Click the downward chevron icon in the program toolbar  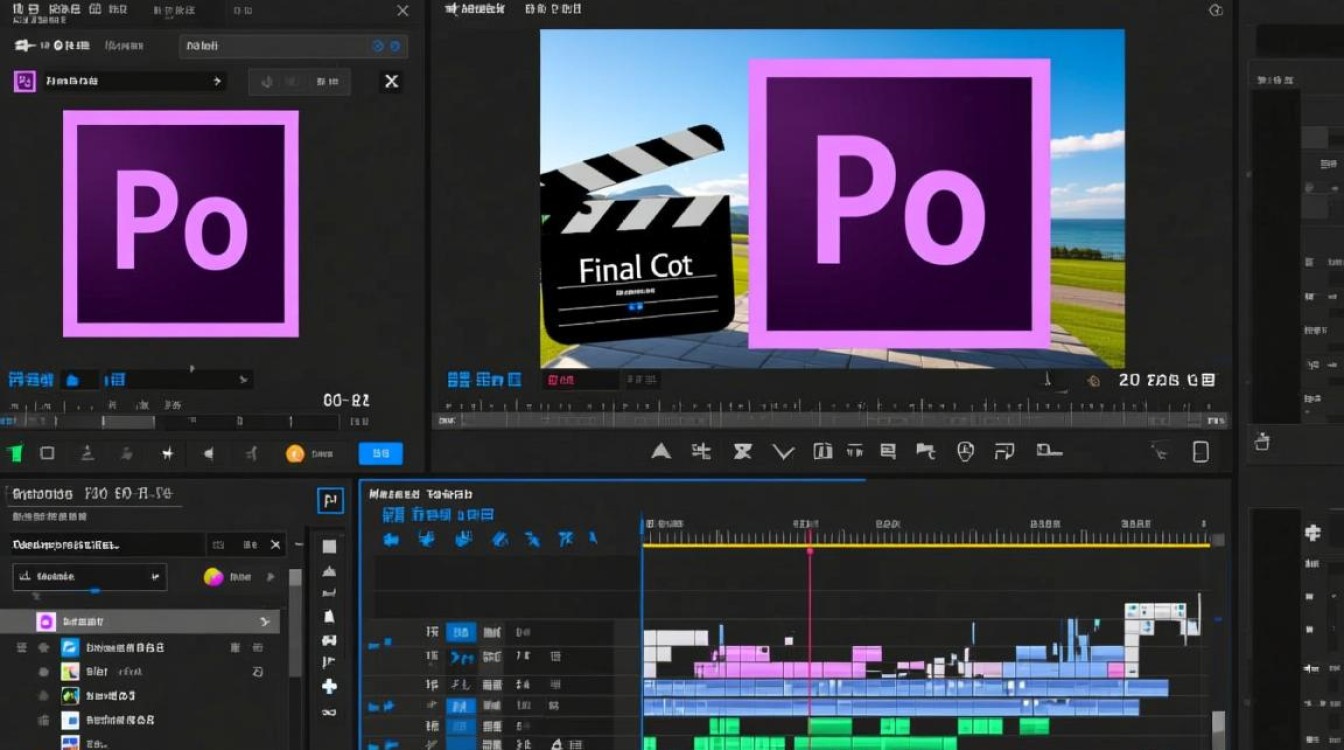pos(783,453)
